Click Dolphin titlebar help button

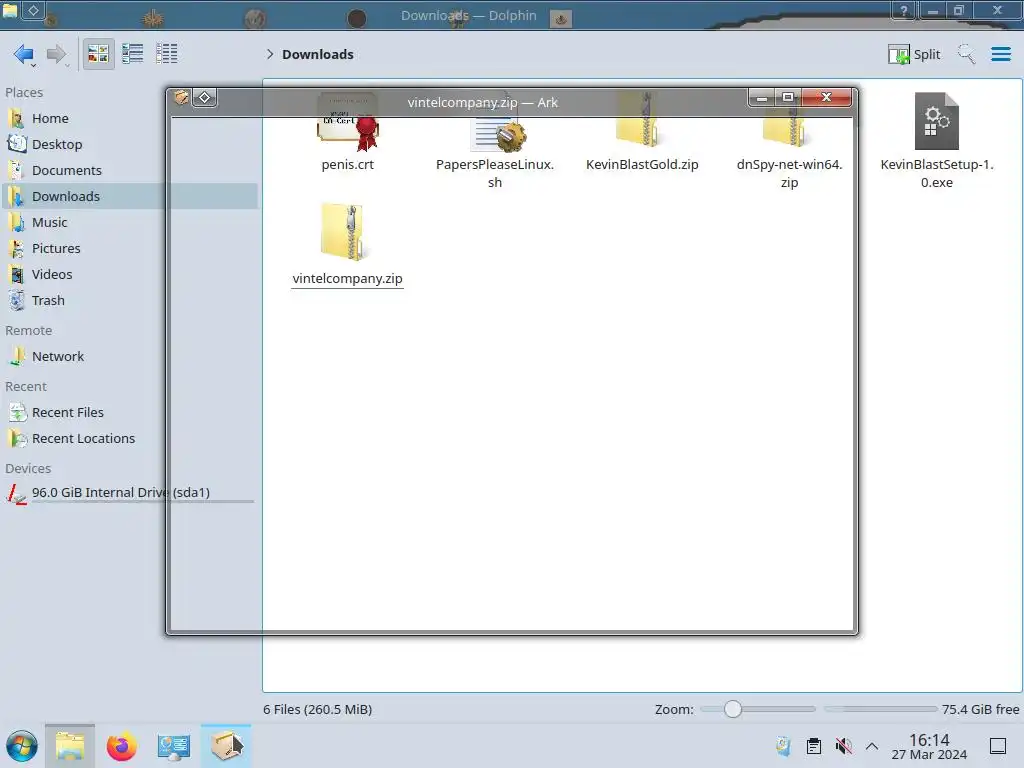[x=904, y=10]
